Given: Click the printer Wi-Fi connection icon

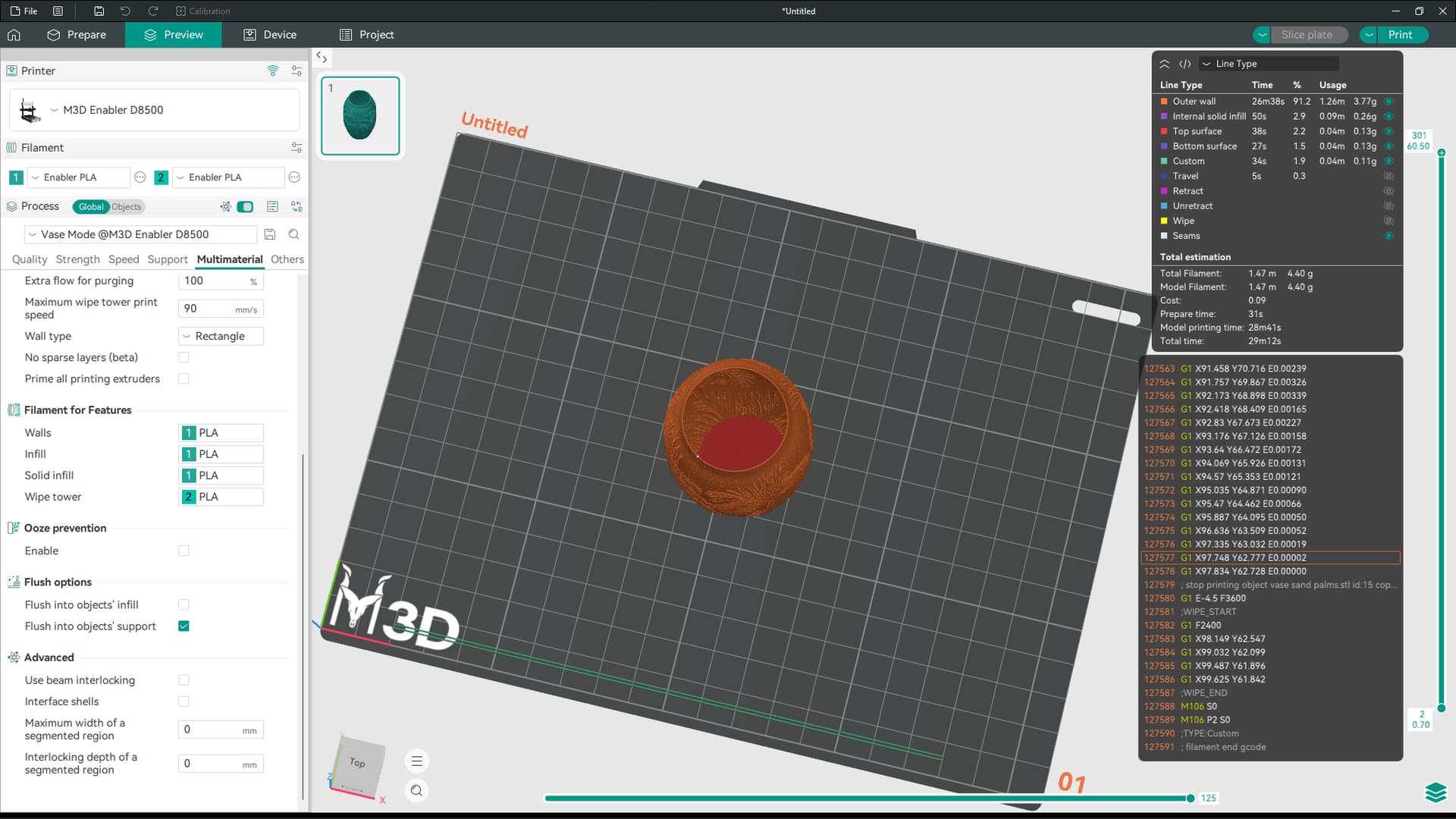Looking at the screenshot, I should tap(272, 71).
